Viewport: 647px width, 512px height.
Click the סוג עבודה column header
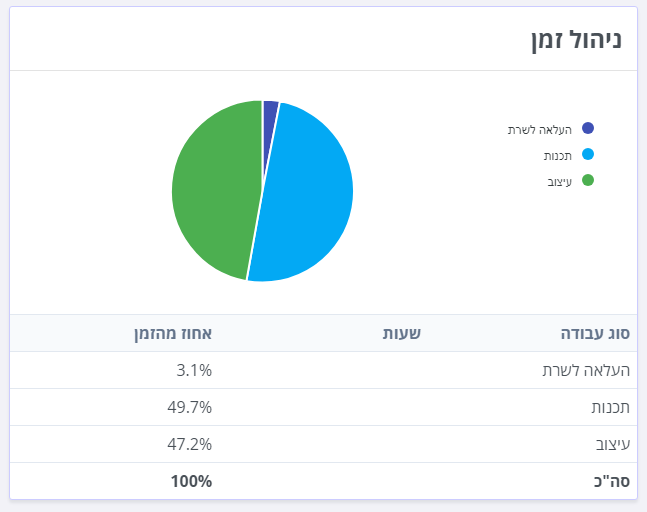pyautogui.click(x=595, y=333)
